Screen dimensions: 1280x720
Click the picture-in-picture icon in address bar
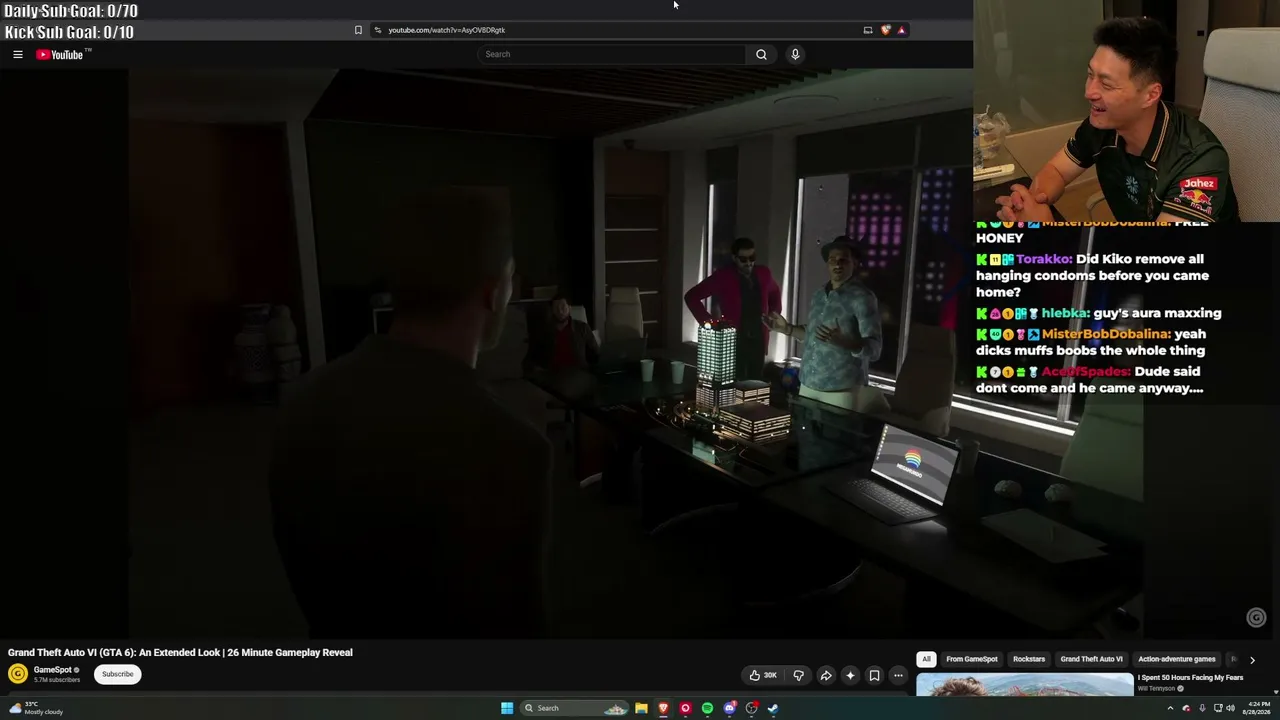[868, 30]
